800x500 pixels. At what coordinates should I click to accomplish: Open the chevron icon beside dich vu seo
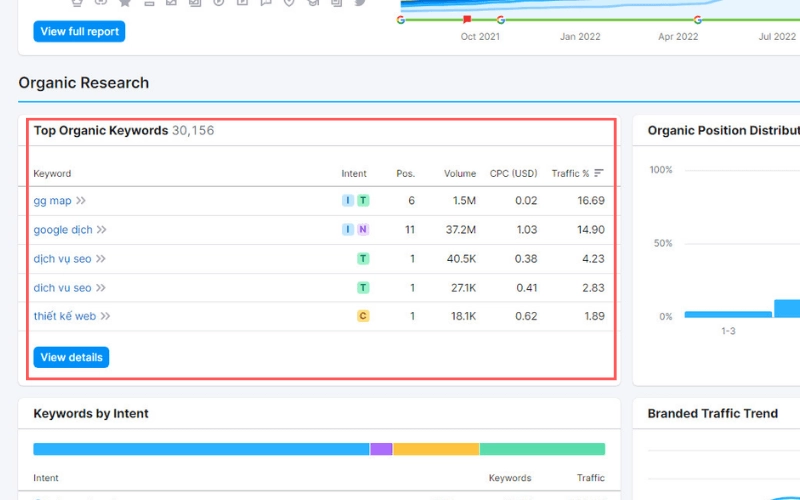pos(101,288)
